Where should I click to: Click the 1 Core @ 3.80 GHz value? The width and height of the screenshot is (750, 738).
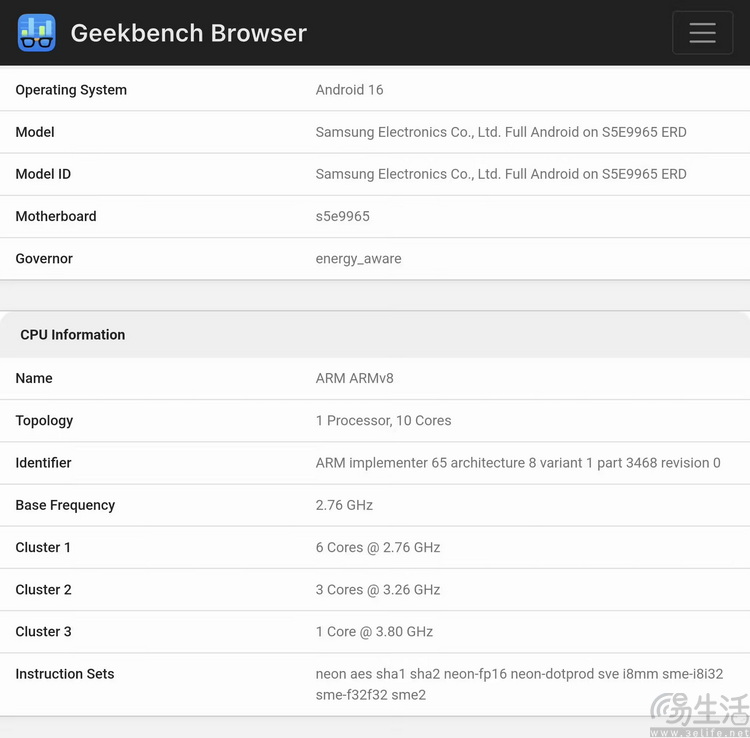pyautogui.click(x=374, y=632)
